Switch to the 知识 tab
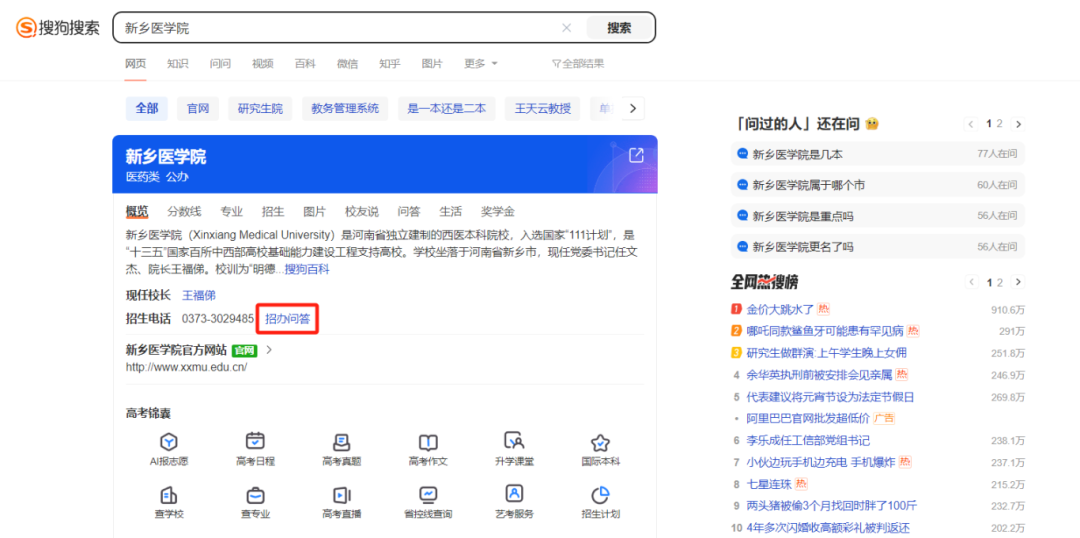This screenshot has height=538, width=1080. (178, 63)
